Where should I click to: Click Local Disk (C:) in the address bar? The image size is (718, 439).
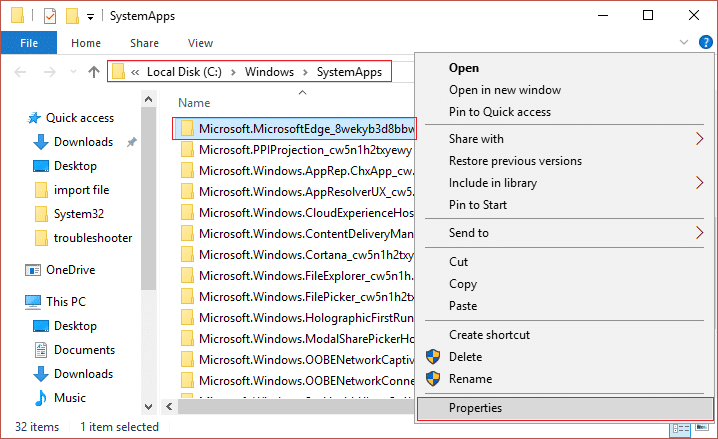[x=184, y=72]
